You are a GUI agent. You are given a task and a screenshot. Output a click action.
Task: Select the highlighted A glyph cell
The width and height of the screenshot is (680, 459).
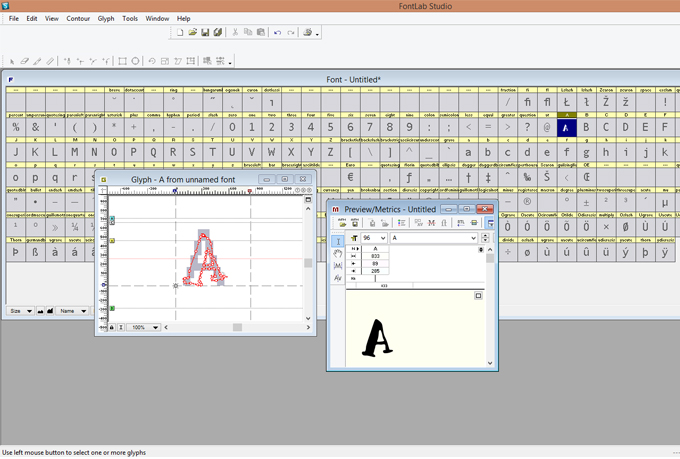(566, 128)
